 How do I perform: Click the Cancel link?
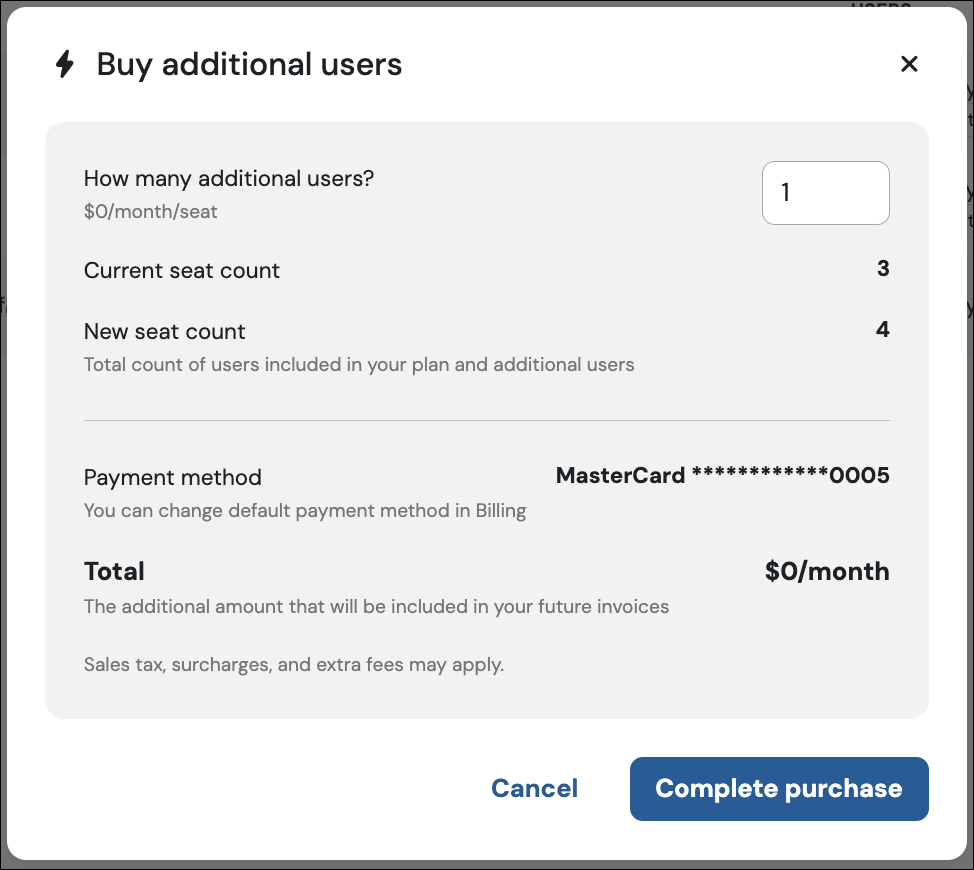534,788
